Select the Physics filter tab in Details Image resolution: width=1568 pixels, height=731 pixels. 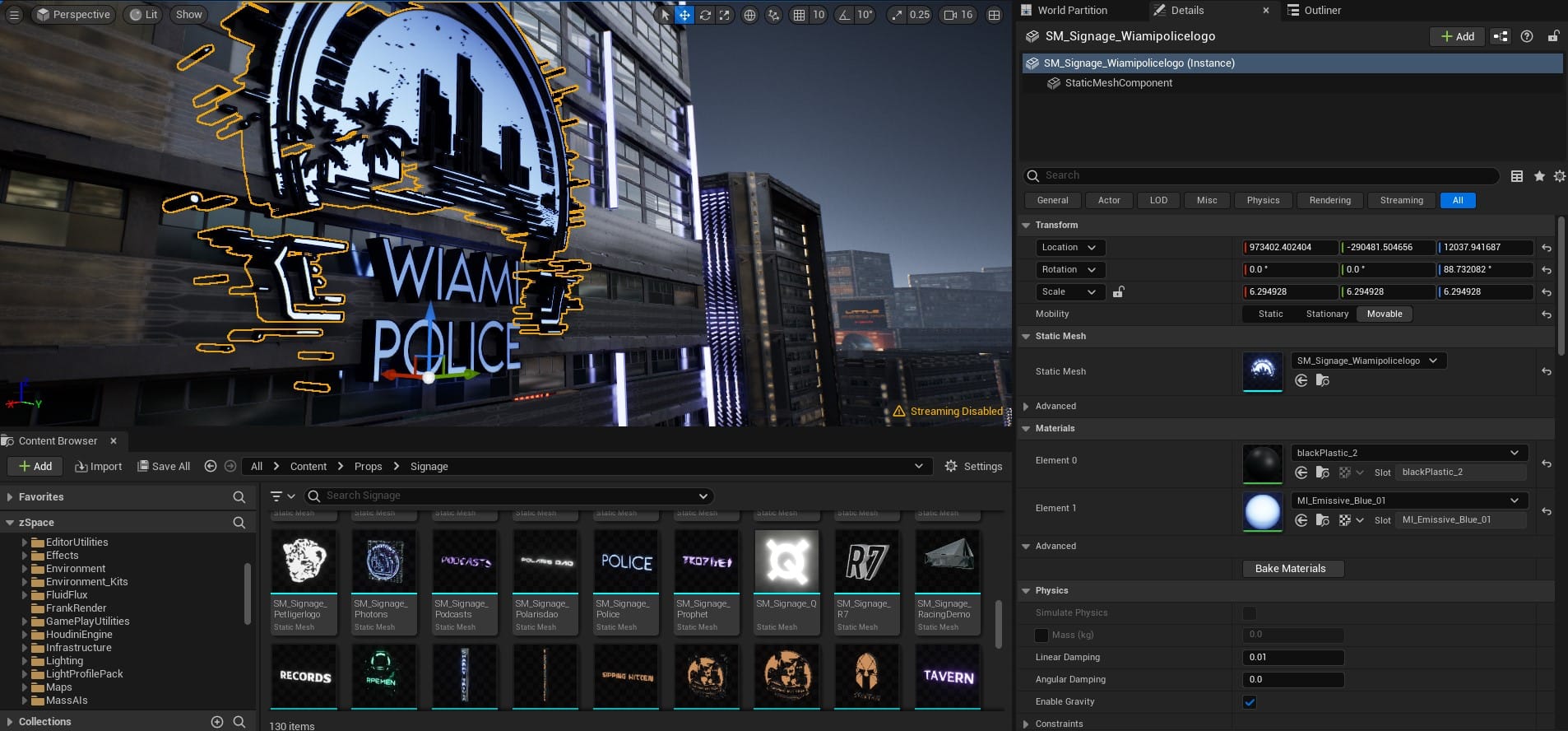coord(1263,200)
